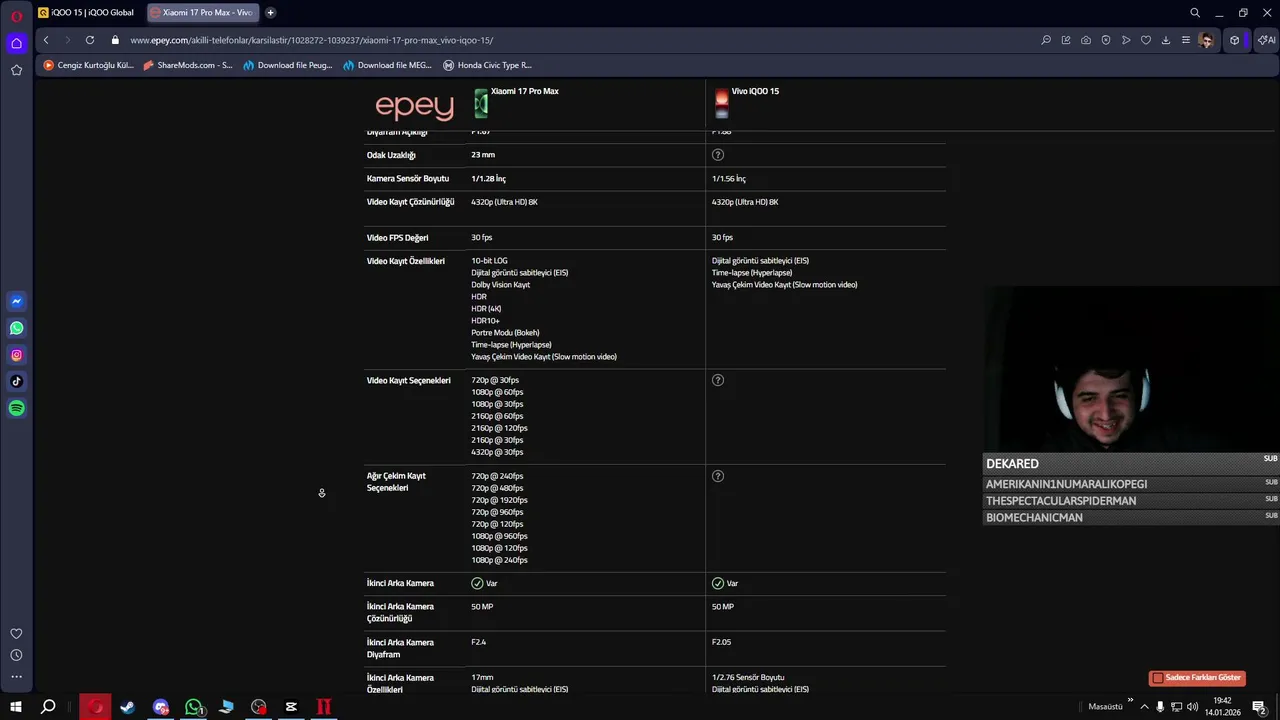The image size is (1280, 720).
Task: Click Xiaomi 17 Pro Max phone thumbnail
Action: click(481, 103)
